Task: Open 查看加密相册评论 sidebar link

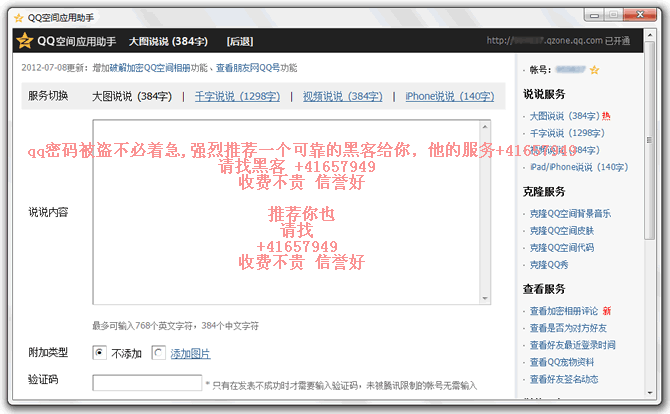Action: pyautogui.click(x=563, y=311)
